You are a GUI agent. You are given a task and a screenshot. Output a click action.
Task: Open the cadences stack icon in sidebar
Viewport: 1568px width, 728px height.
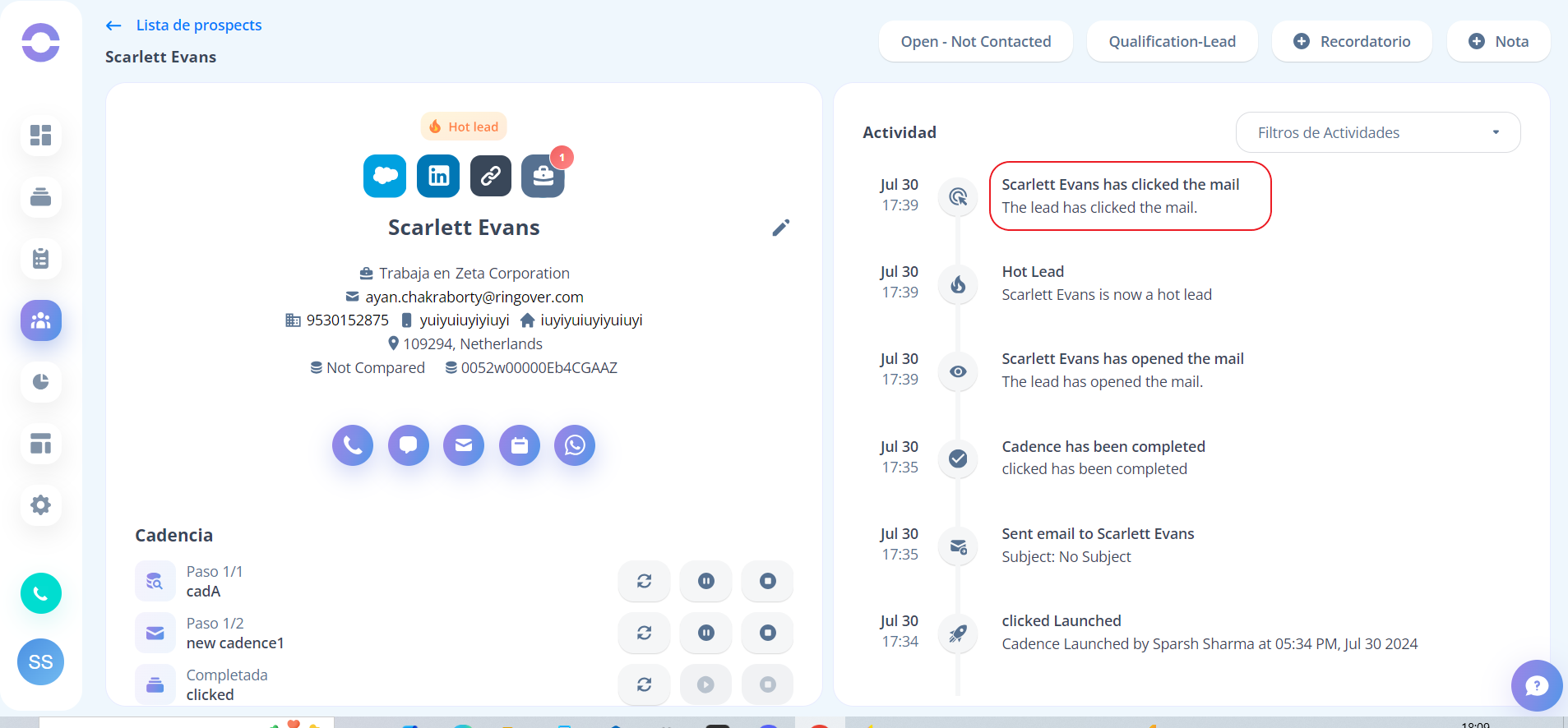point(40,197)
